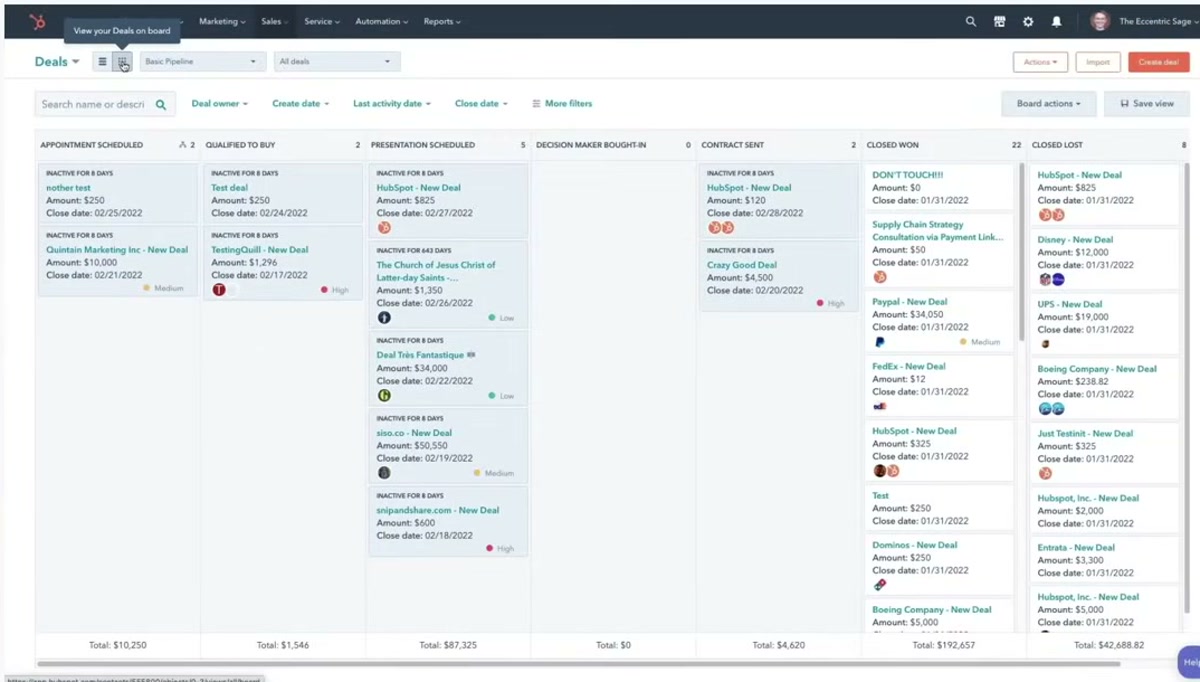Open the Crazy Good Deal link
Viewport: 1200px width, 682px height.
coord(741,265)
